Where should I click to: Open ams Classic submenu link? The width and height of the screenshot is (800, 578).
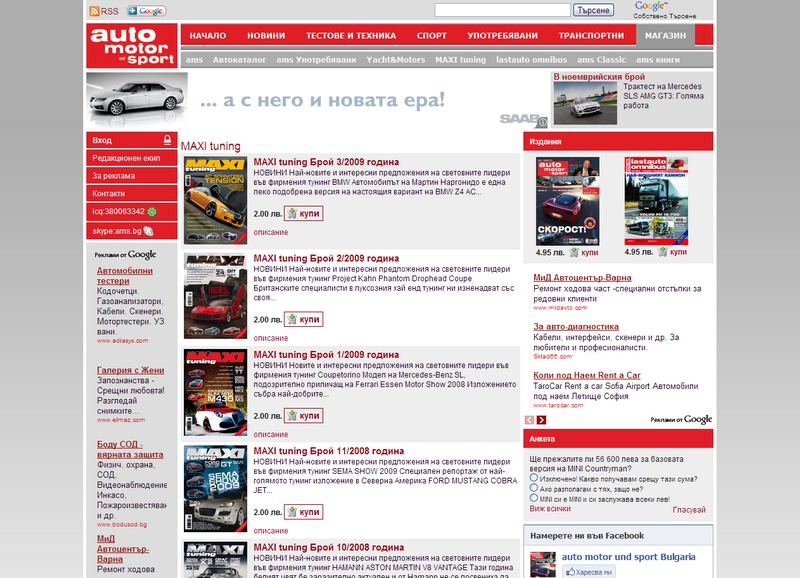602,60
